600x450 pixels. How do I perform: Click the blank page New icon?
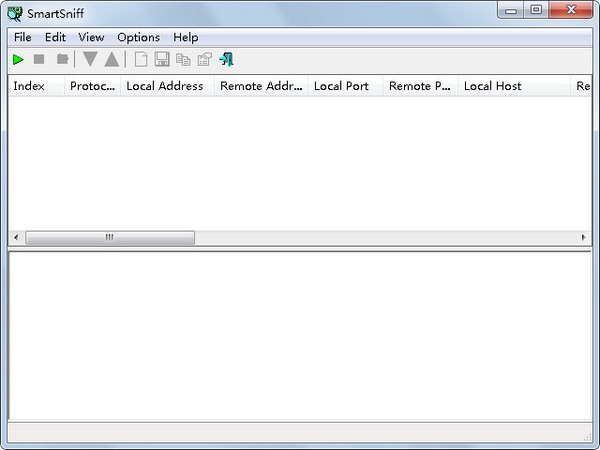[141, 60]
